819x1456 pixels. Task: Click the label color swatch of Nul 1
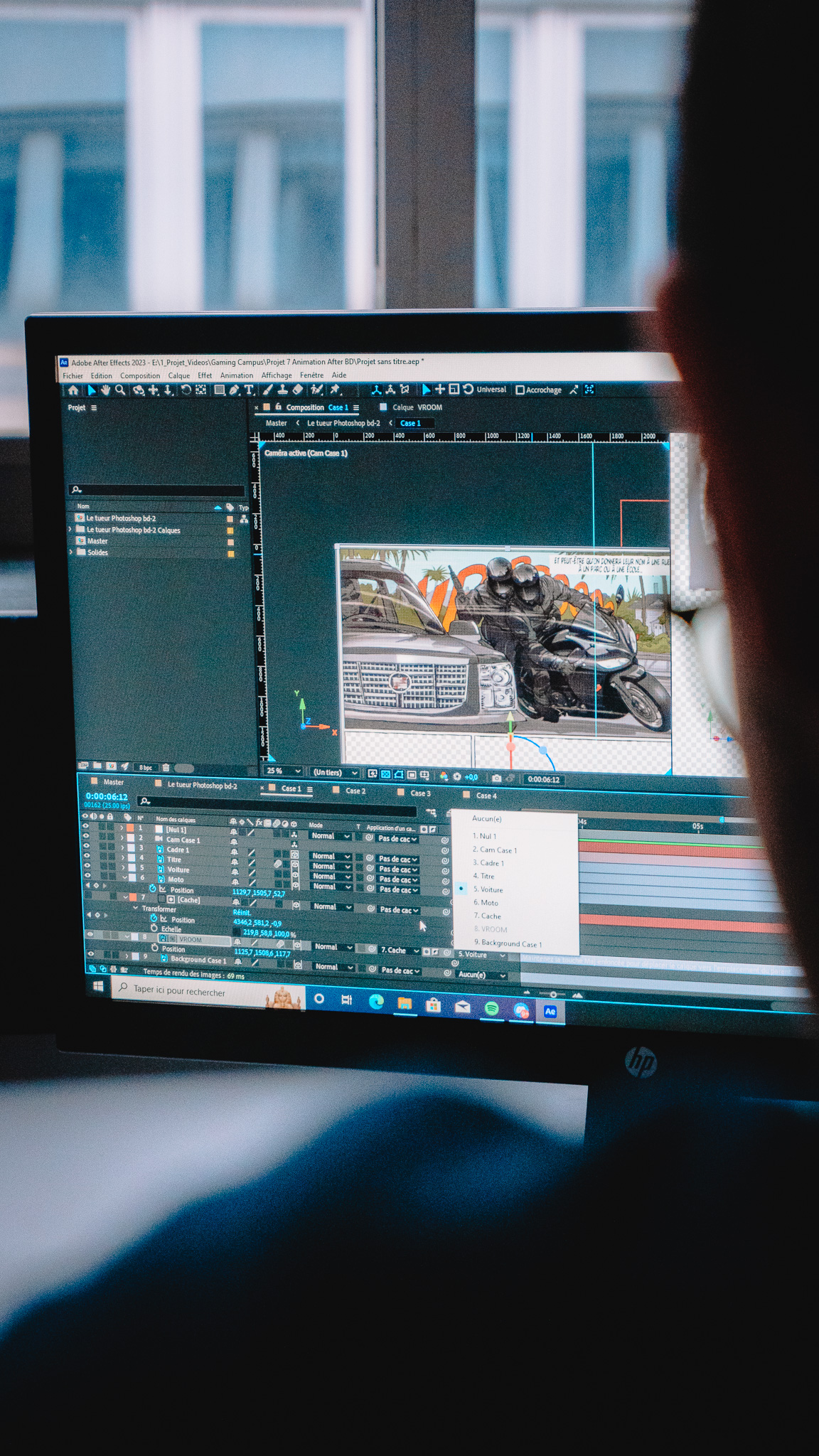(x=130, y=828)
